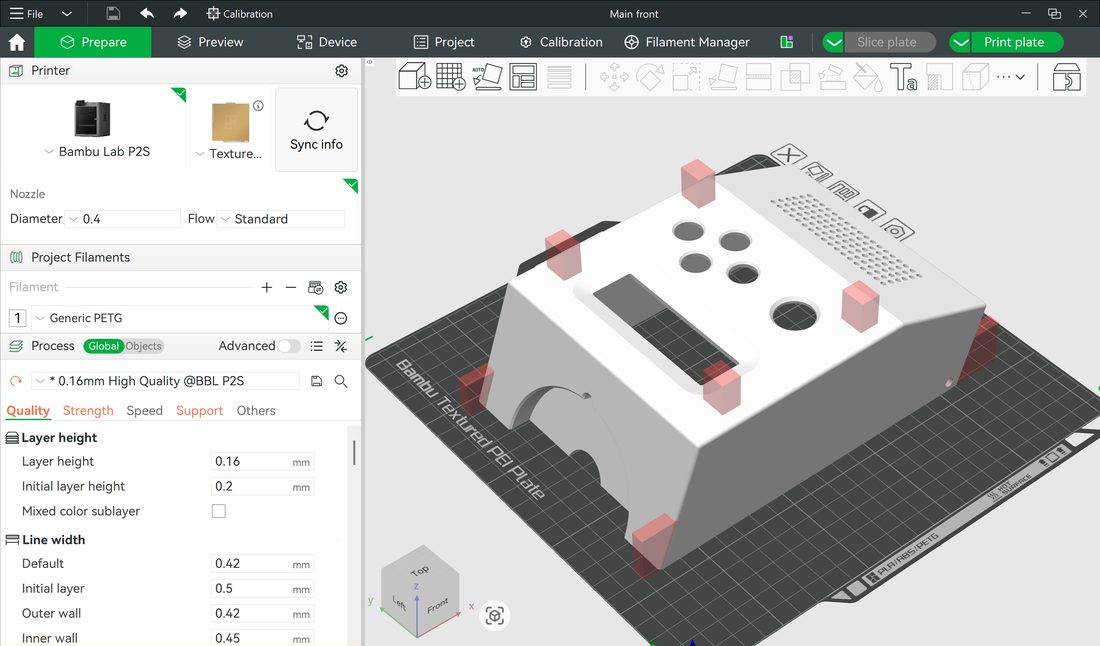Viewport: 1100px width, 646px height.
Task: Select the Text shape tool
Action: (x=903, y=76)
